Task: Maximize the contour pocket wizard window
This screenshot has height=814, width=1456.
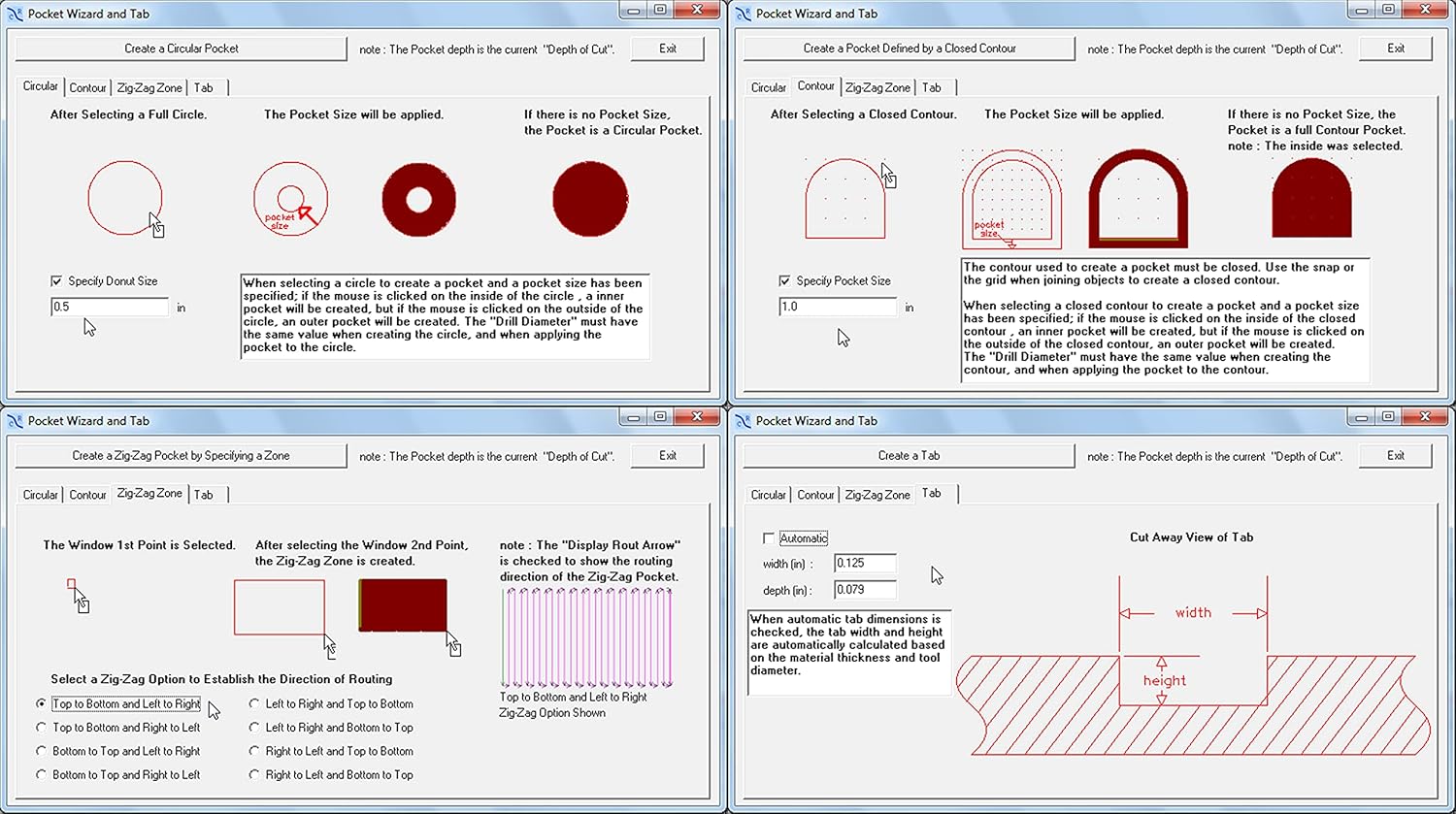Action: [x=1388, y=10]
